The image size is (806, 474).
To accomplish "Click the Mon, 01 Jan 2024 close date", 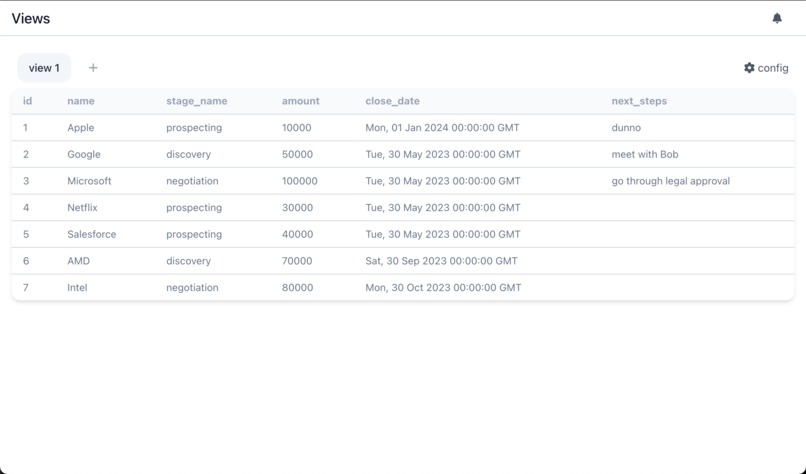I will click(x=443, y=127).
